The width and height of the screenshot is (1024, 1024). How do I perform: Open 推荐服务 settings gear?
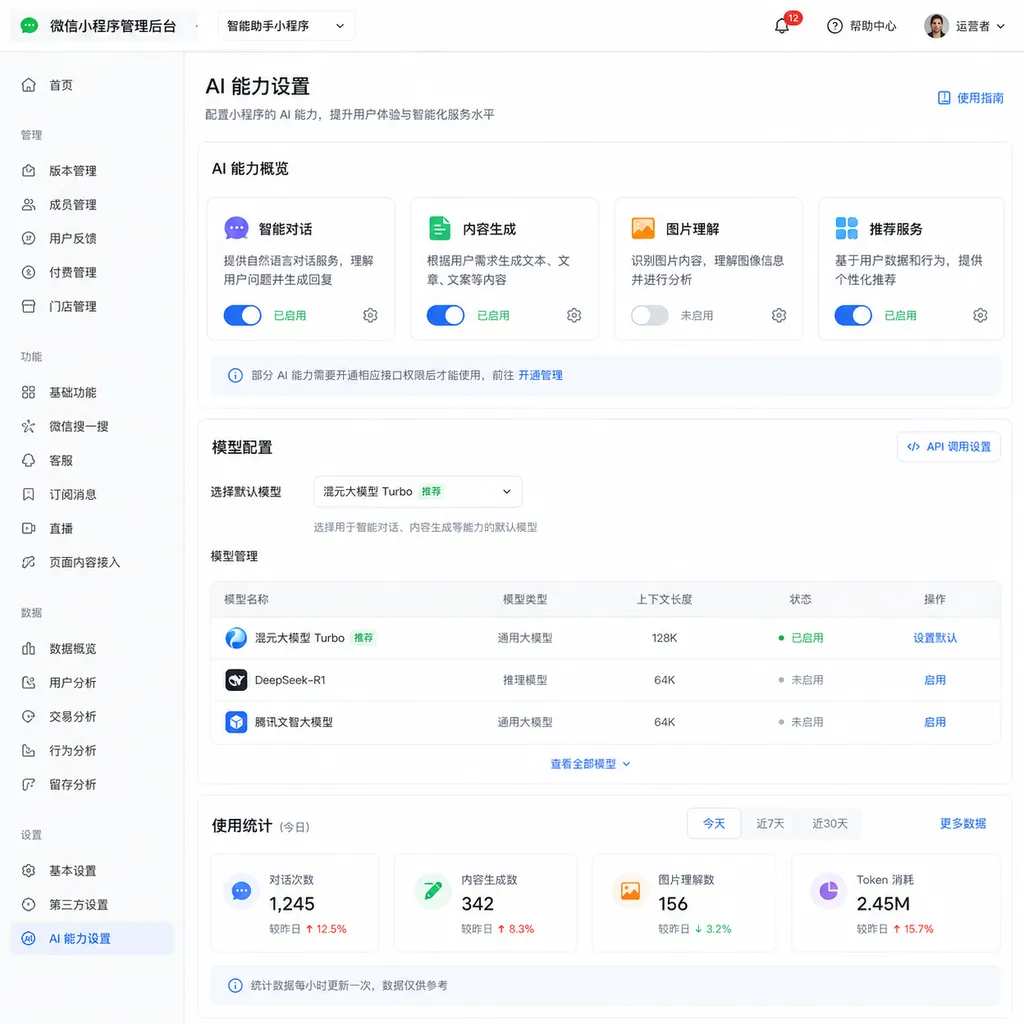980,315
